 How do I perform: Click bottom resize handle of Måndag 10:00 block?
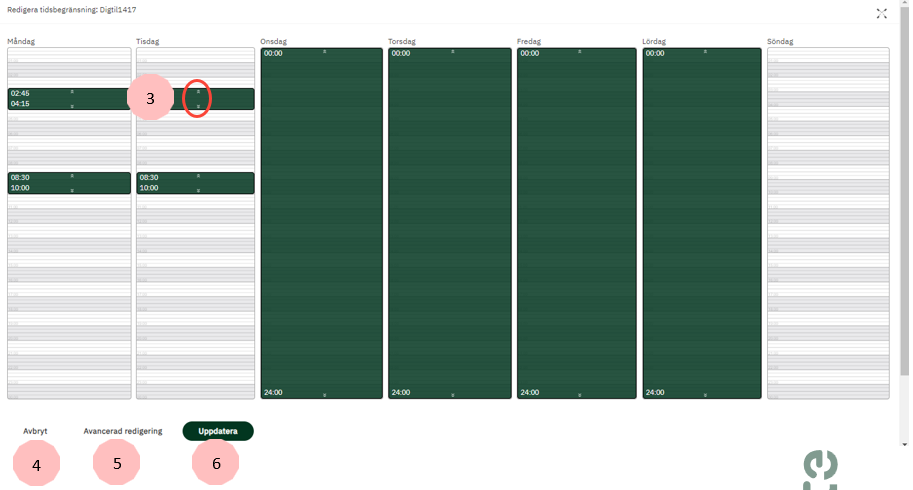pyautogui.click(x=72, y=190)
